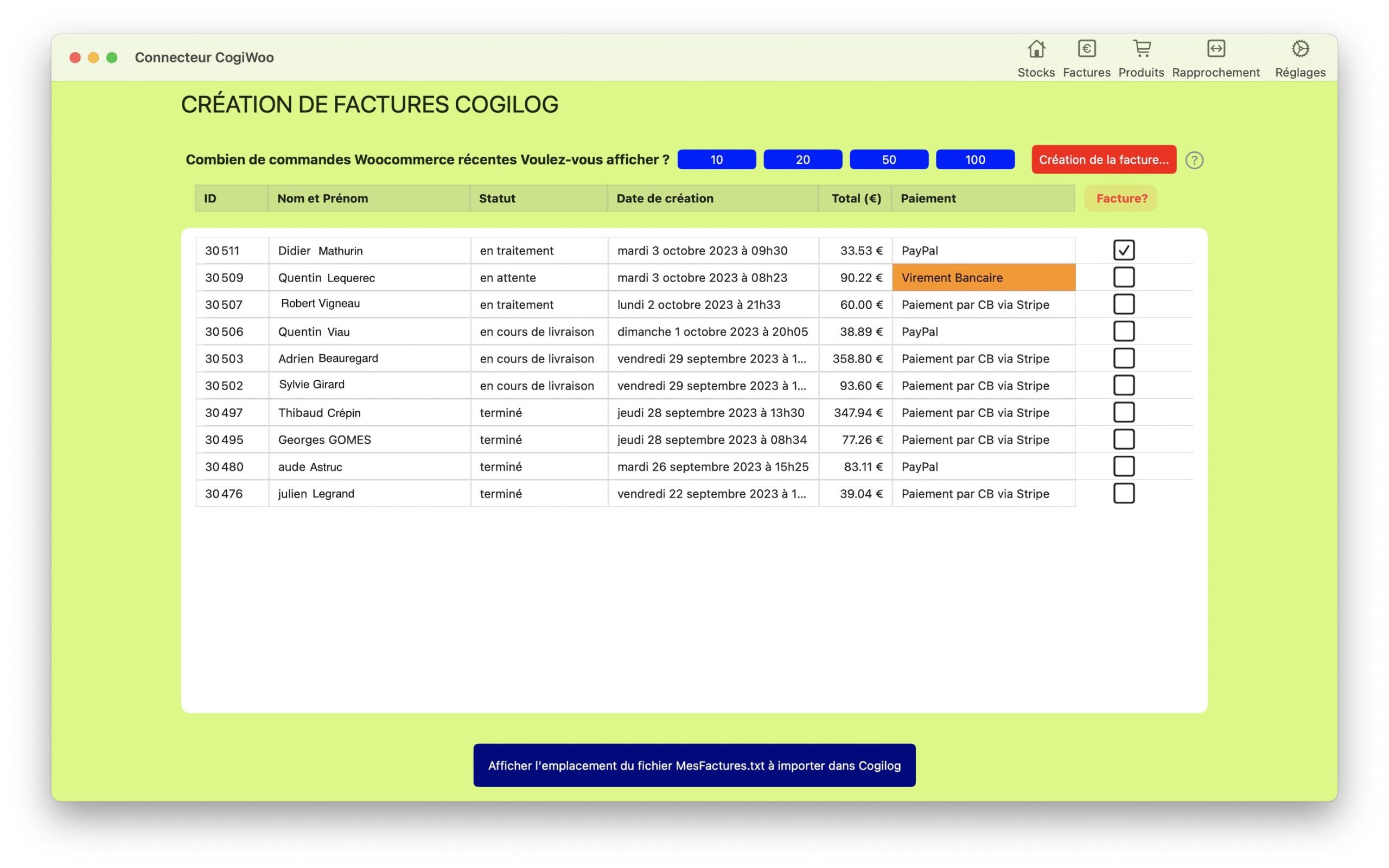Image resolution: width=1389 pixels, height=868 pixels.
Task: Select the date lundi 2 octobre 2023 à 21h33
Action: pos(713,304)
